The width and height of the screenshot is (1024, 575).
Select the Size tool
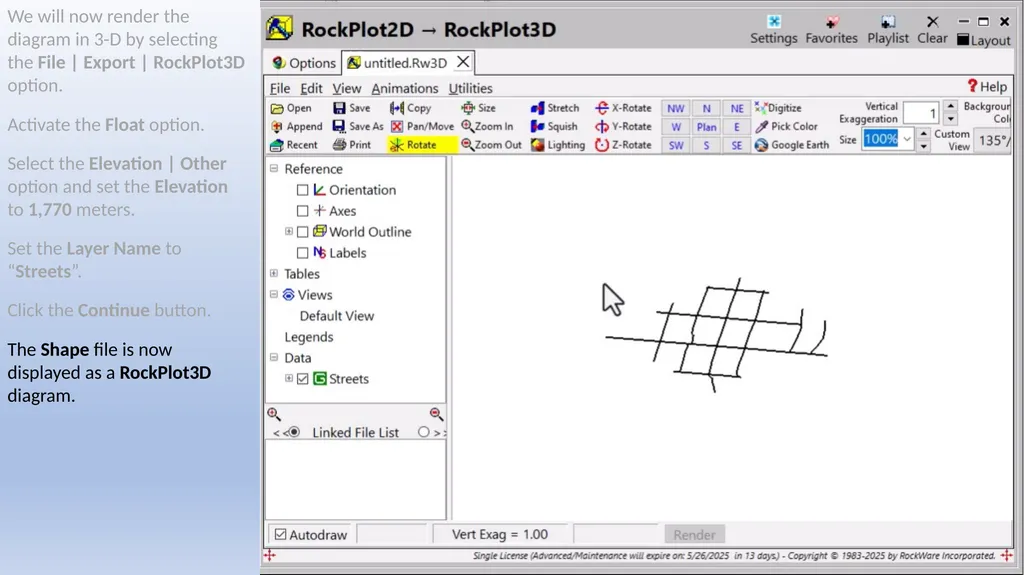[478, 108]
